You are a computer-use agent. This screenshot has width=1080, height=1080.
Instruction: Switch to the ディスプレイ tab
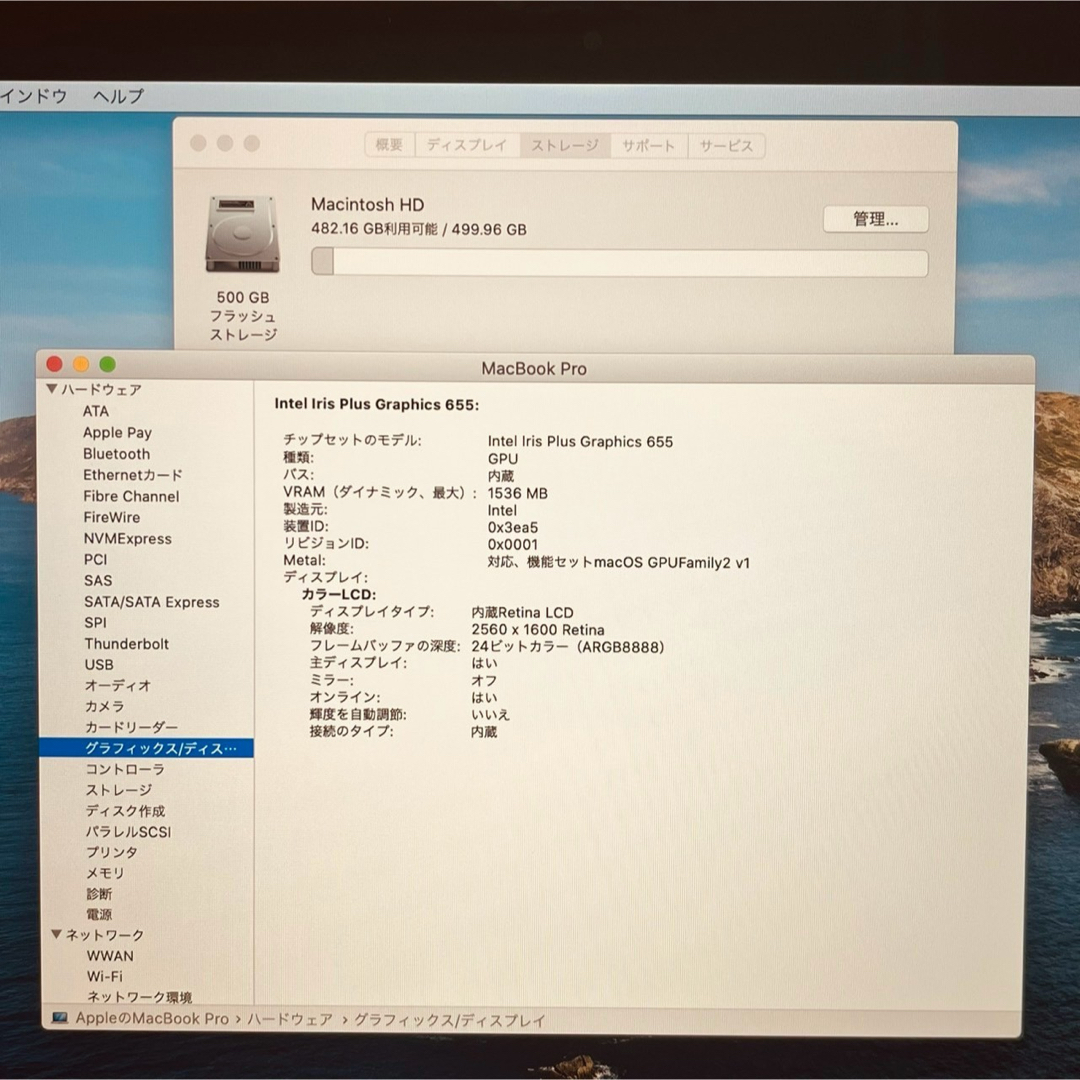(467, 145)
